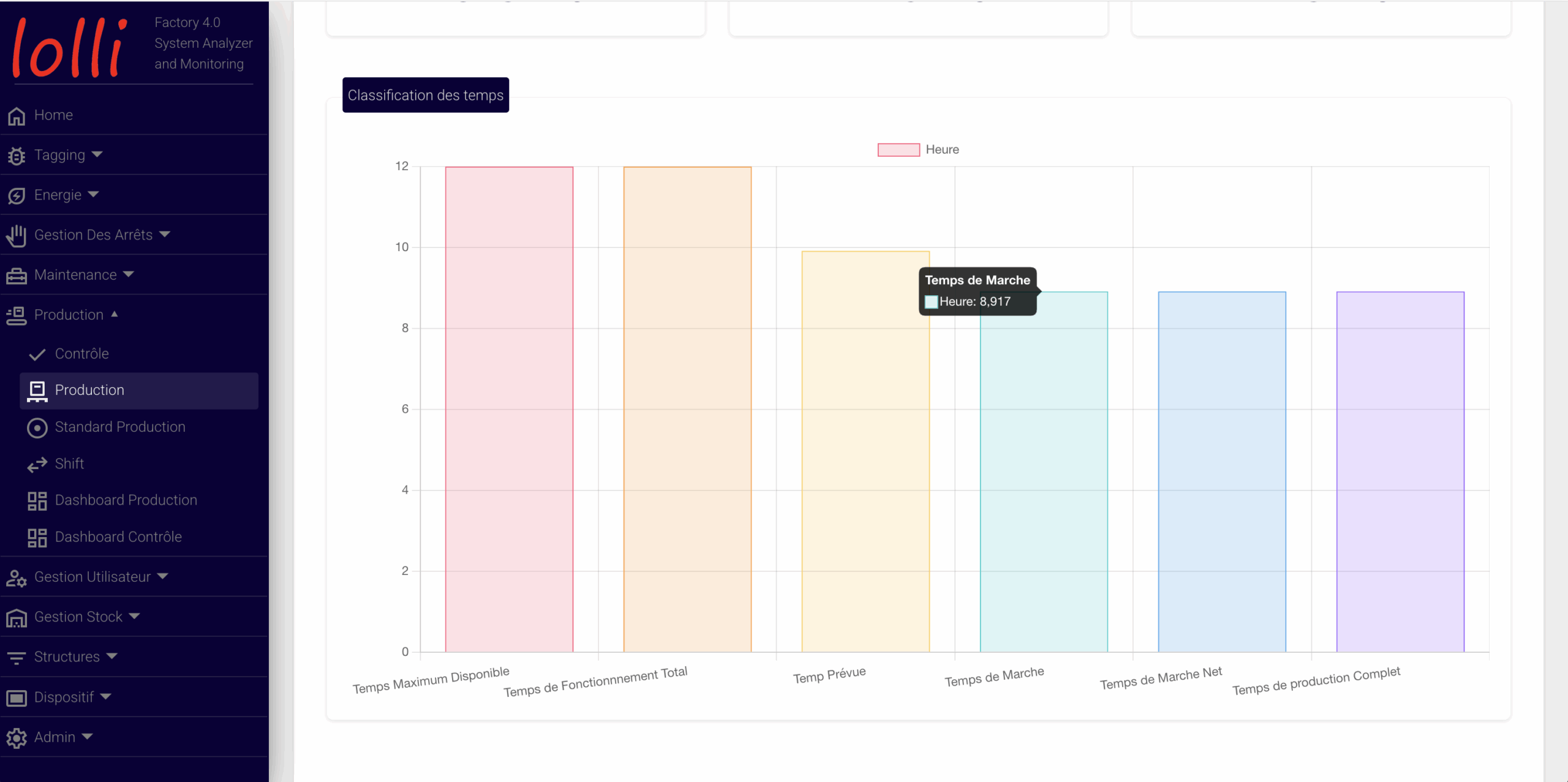The width and height of the screenshot is (1568, 782).
Task: Click the Maintenance toolbox icon
Action: [17, 276]
